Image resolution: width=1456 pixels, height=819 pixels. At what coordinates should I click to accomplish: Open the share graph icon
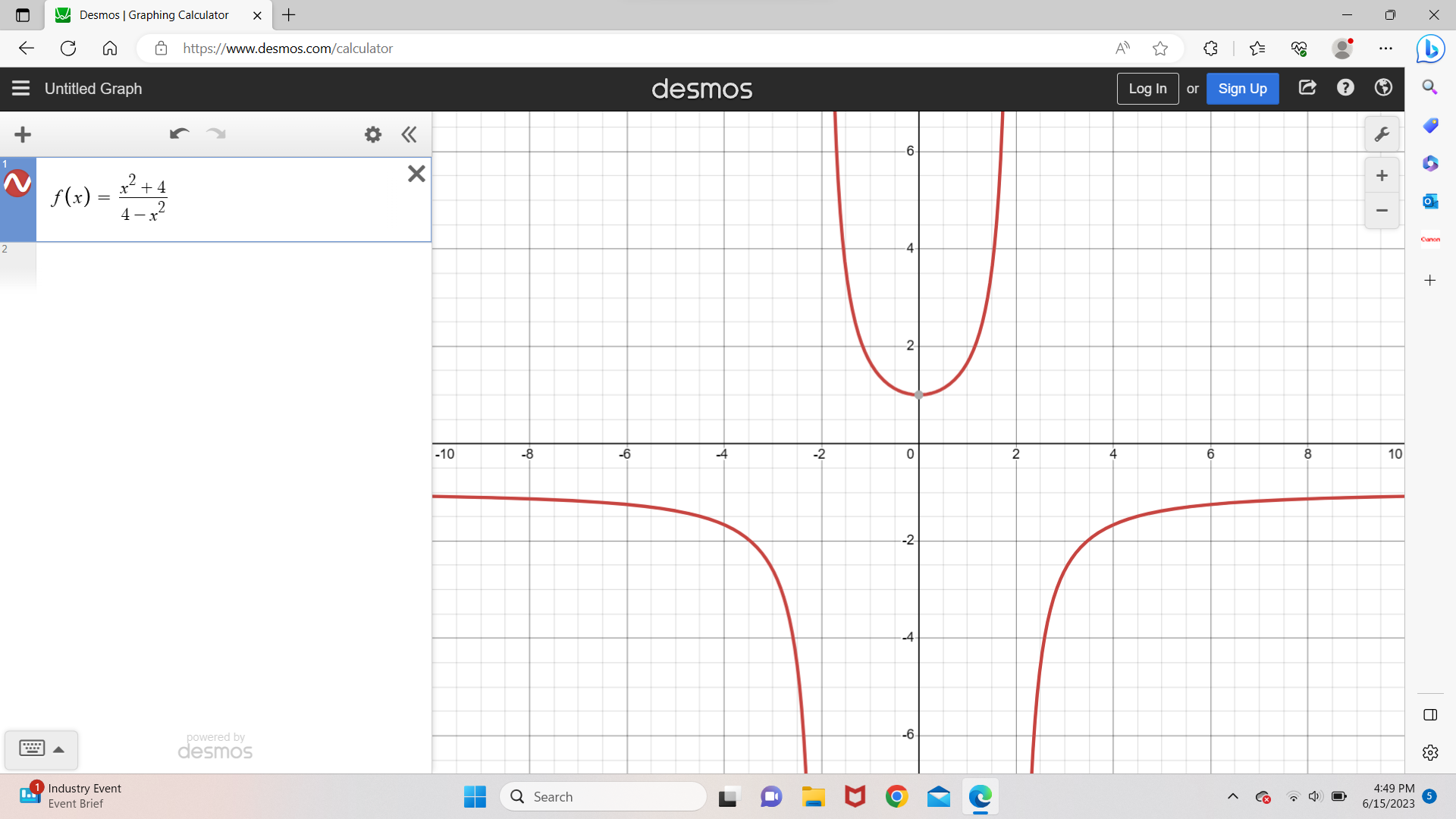pyautogui.click(x=1307, y=88)
